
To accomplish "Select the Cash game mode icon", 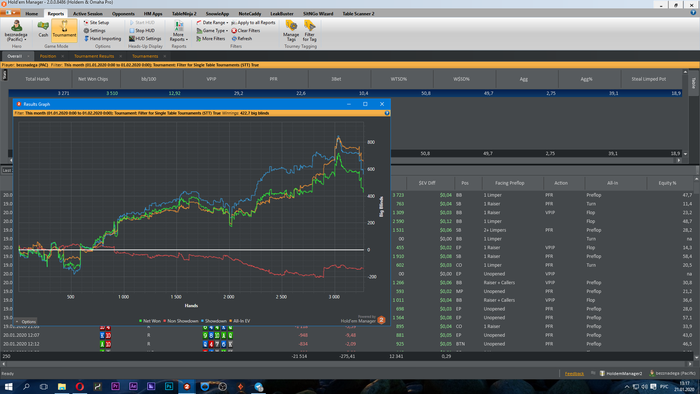I will tap(43, 29).
